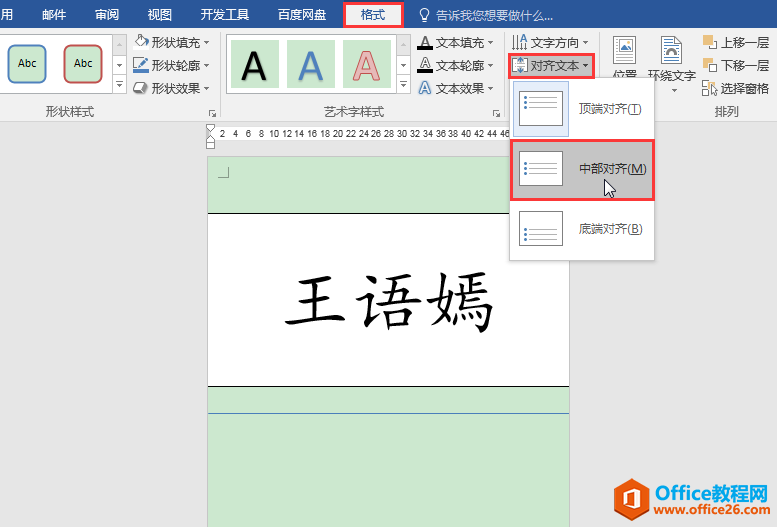Viewport: 777px width, 527px height.
Task: Expand WordArt styles gallery more button
Action: [x=404, y=85]
